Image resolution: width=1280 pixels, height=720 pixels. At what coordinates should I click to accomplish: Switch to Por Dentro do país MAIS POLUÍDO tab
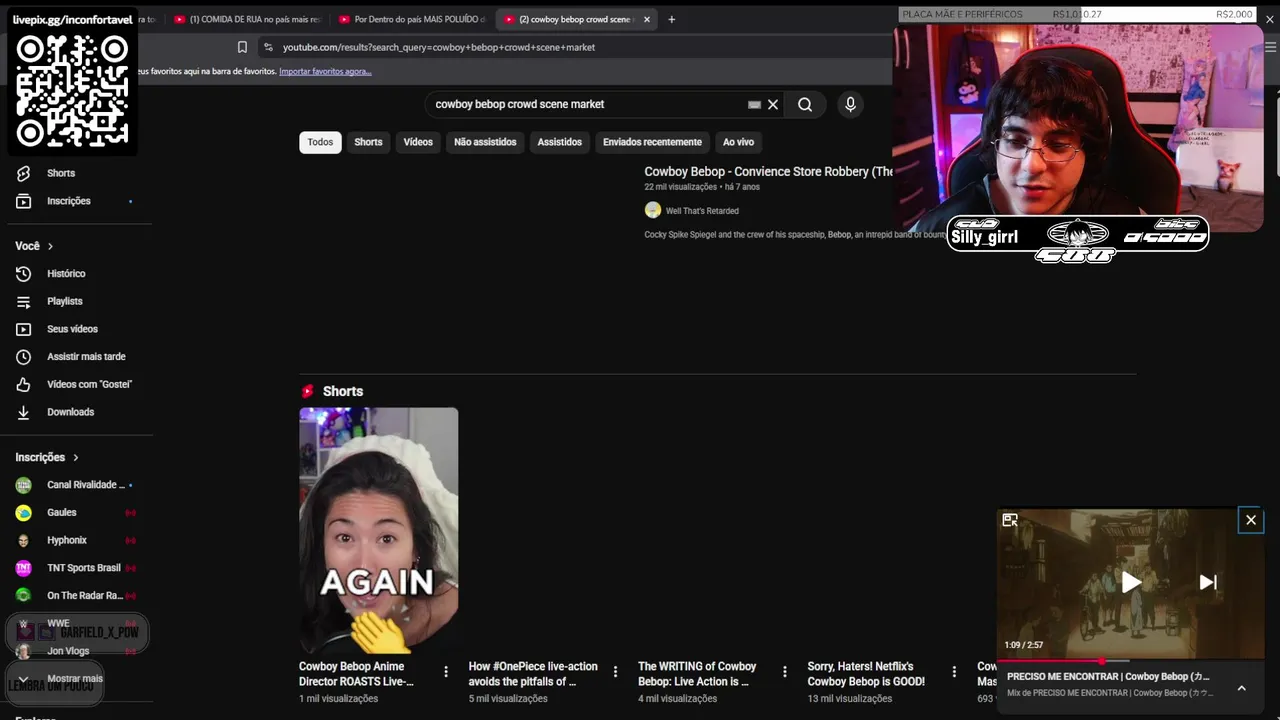pos(411,19)
